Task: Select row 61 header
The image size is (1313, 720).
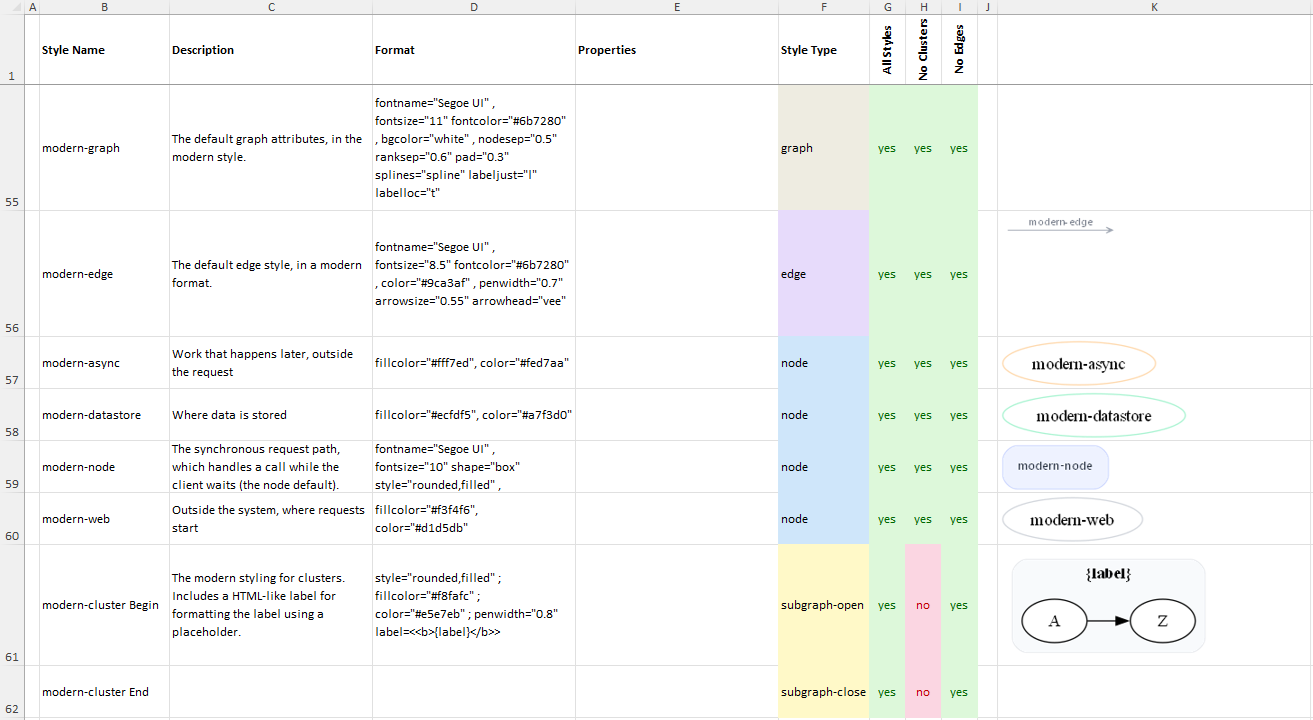Action: click(11, 605)
